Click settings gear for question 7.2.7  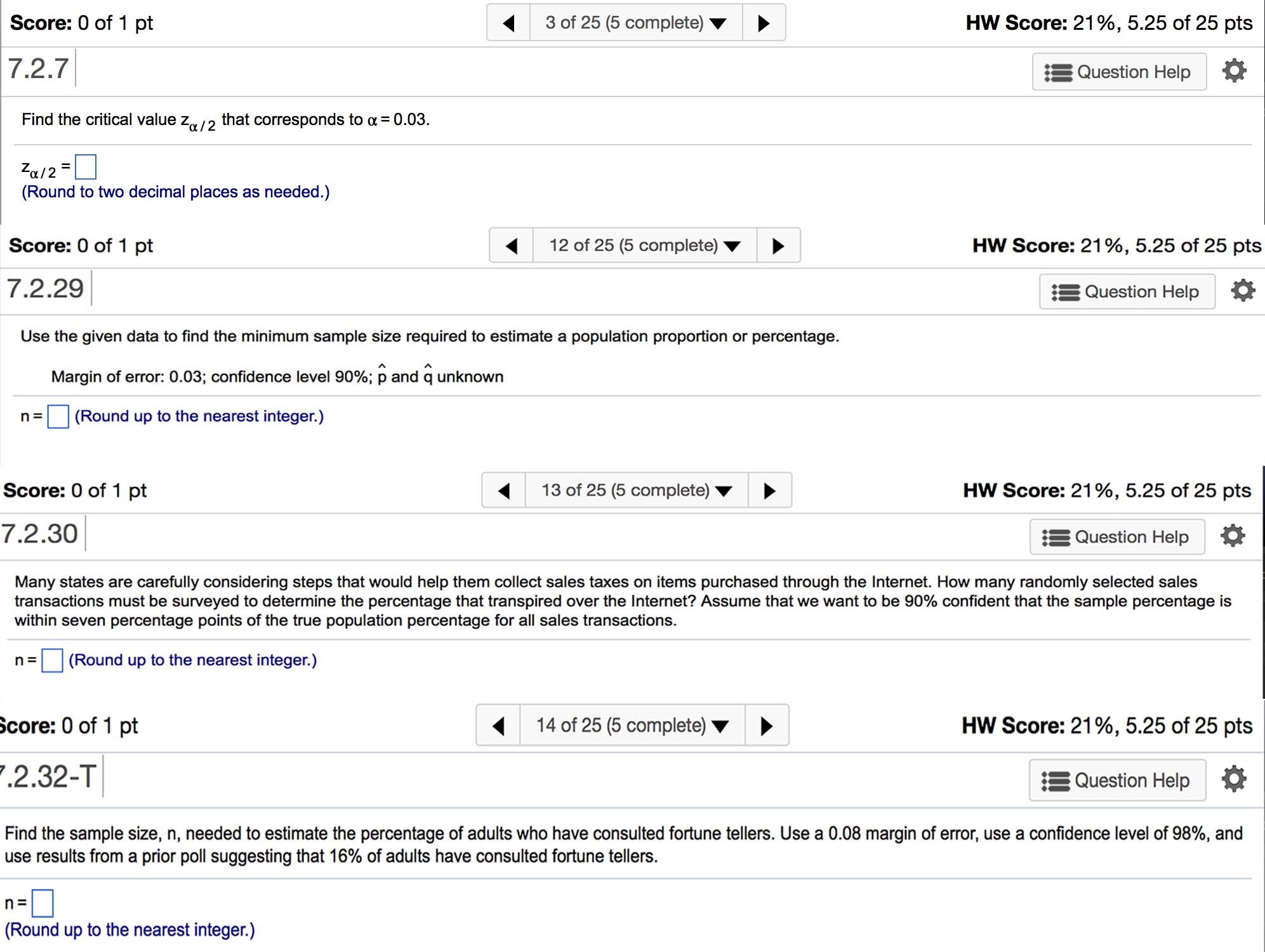[1234, 70]
